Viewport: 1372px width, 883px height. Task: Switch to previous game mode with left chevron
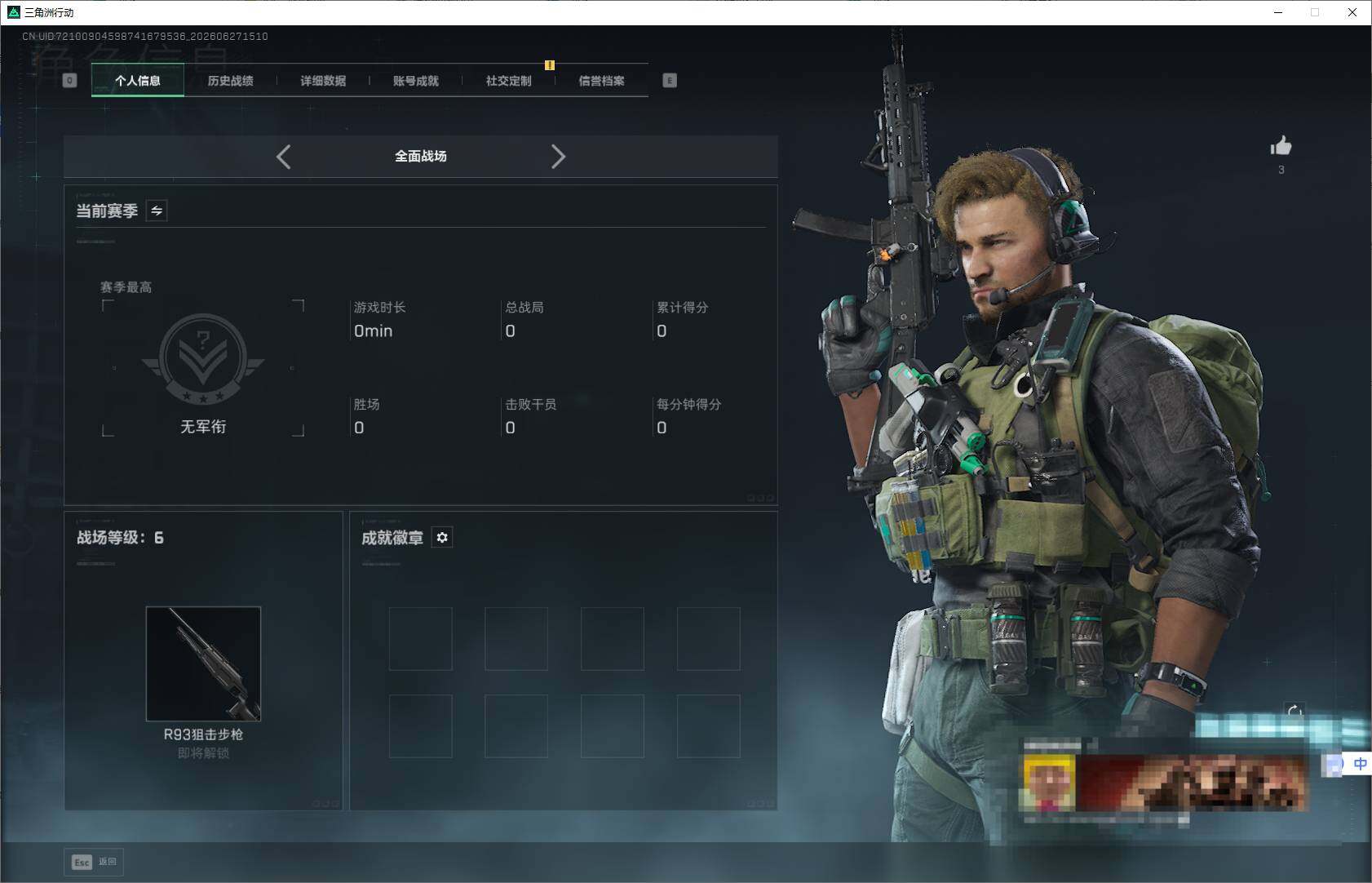[x=284, y=157]
